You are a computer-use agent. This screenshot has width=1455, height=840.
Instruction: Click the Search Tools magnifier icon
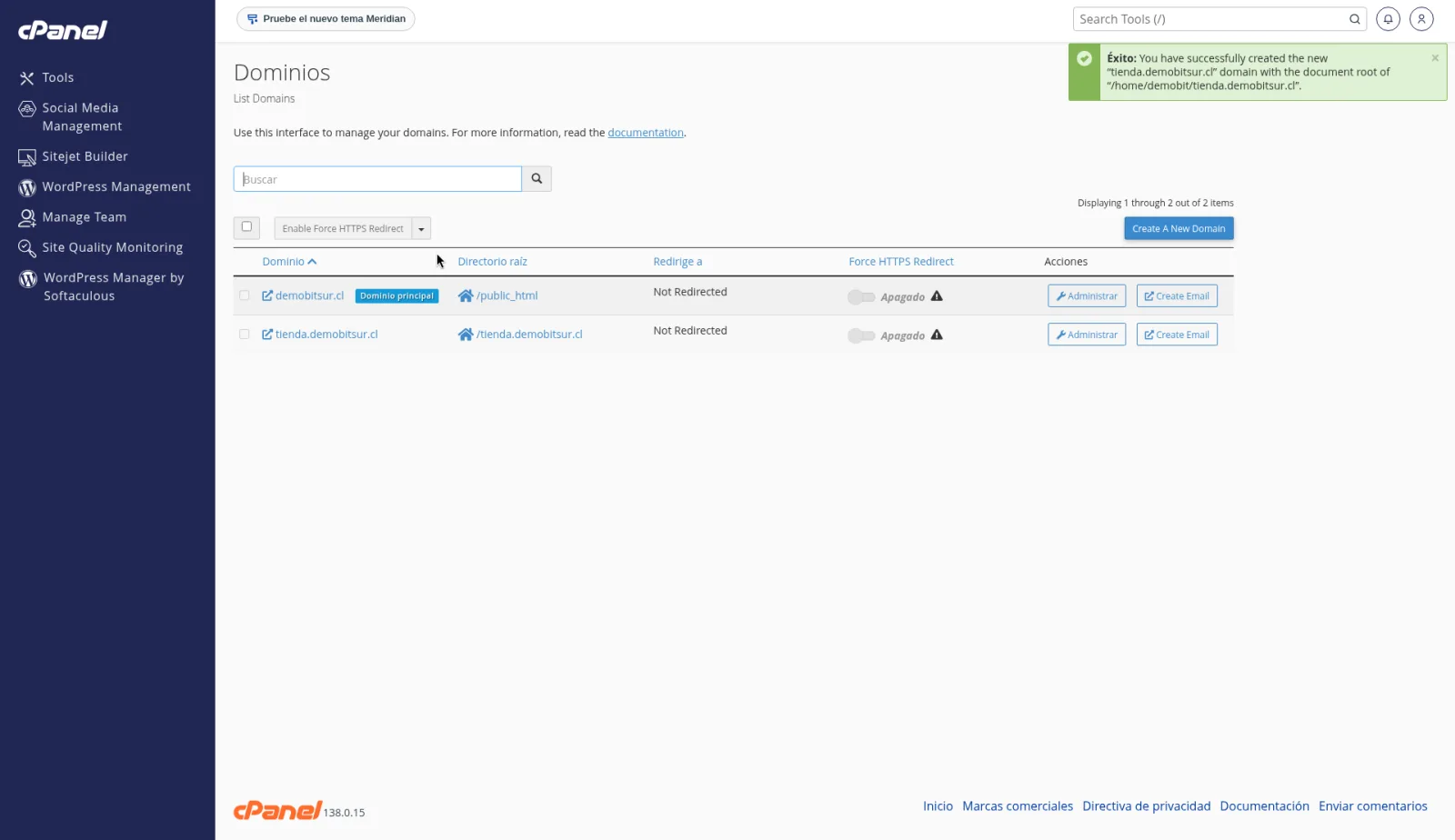(x=1354, y=19)
